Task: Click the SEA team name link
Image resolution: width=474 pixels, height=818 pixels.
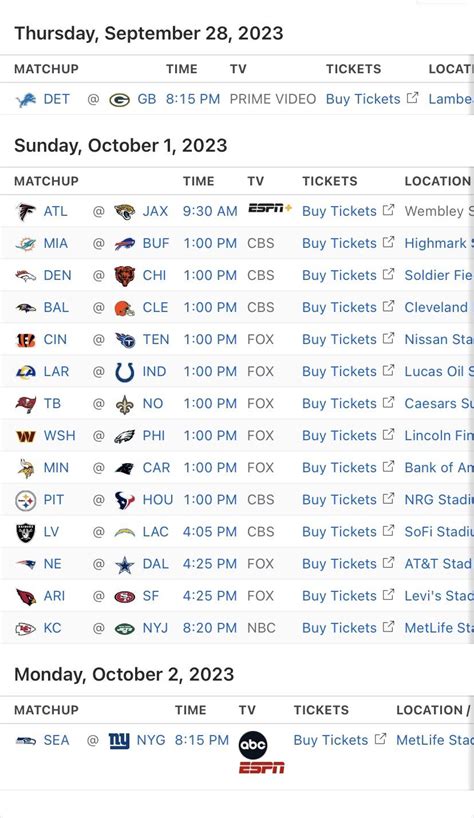Action: 56,740
